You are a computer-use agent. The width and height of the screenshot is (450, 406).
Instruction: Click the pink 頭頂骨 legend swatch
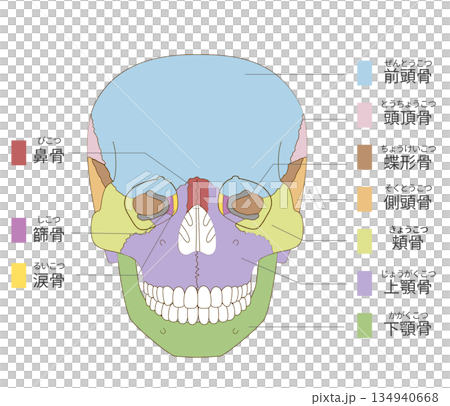(364, 115)
